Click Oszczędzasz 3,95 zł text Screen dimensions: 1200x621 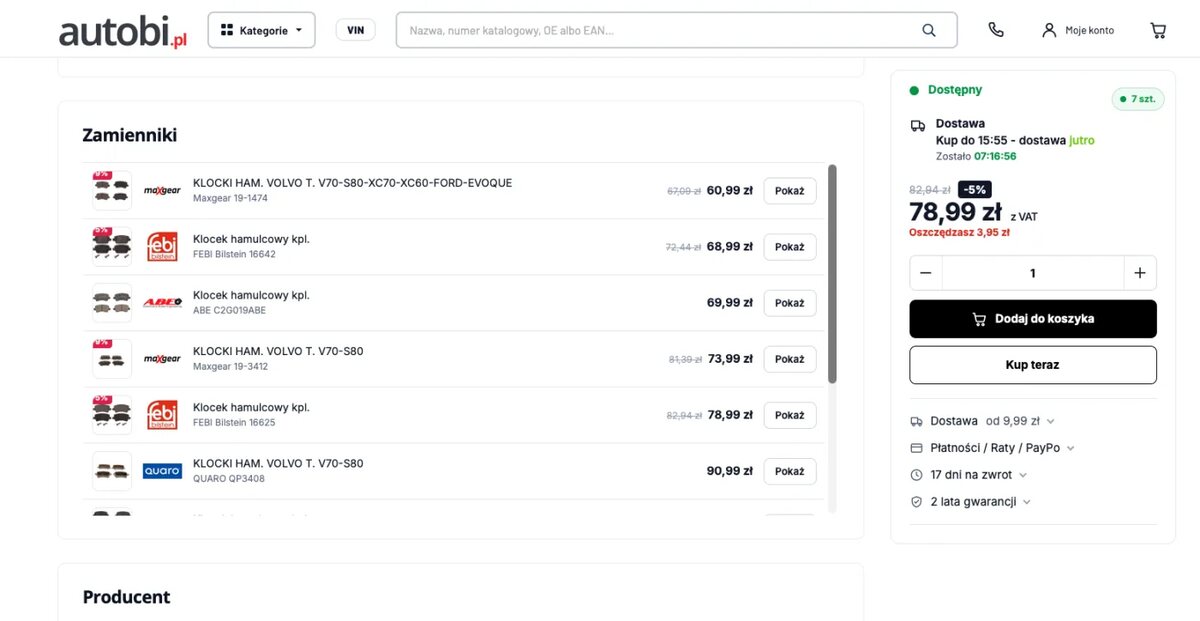(x=959, y=232)
